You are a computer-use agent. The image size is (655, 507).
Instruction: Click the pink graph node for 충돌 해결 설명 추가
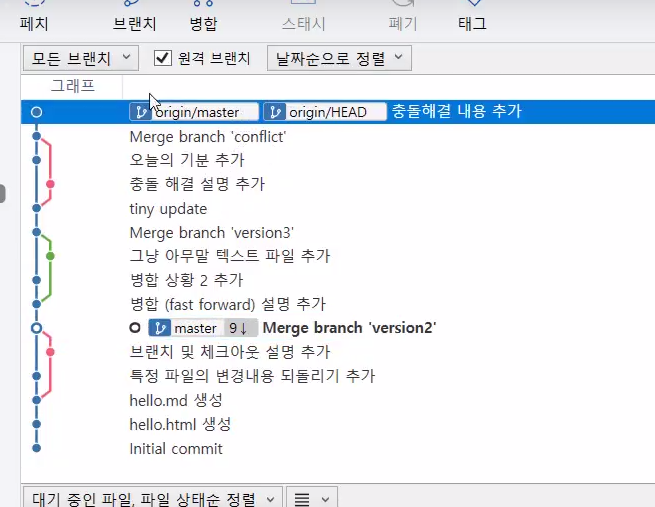(50, 184)
